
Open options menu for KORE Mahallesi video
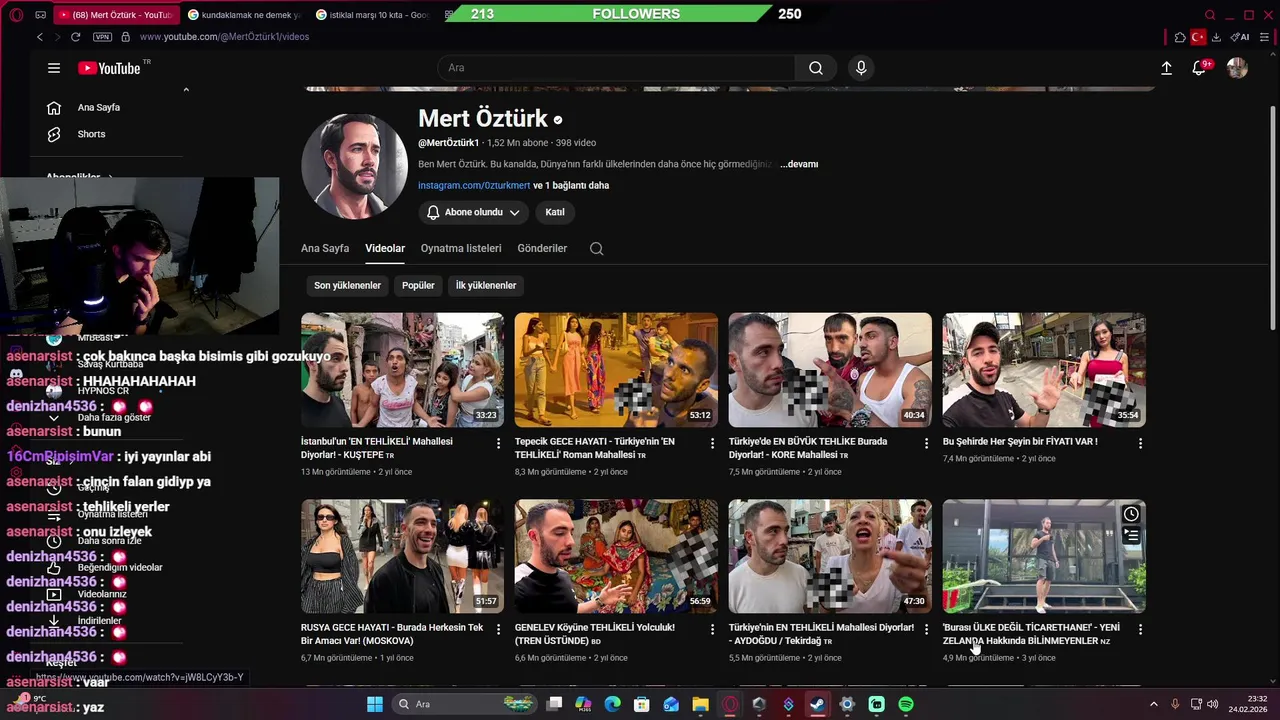point(927,443)
